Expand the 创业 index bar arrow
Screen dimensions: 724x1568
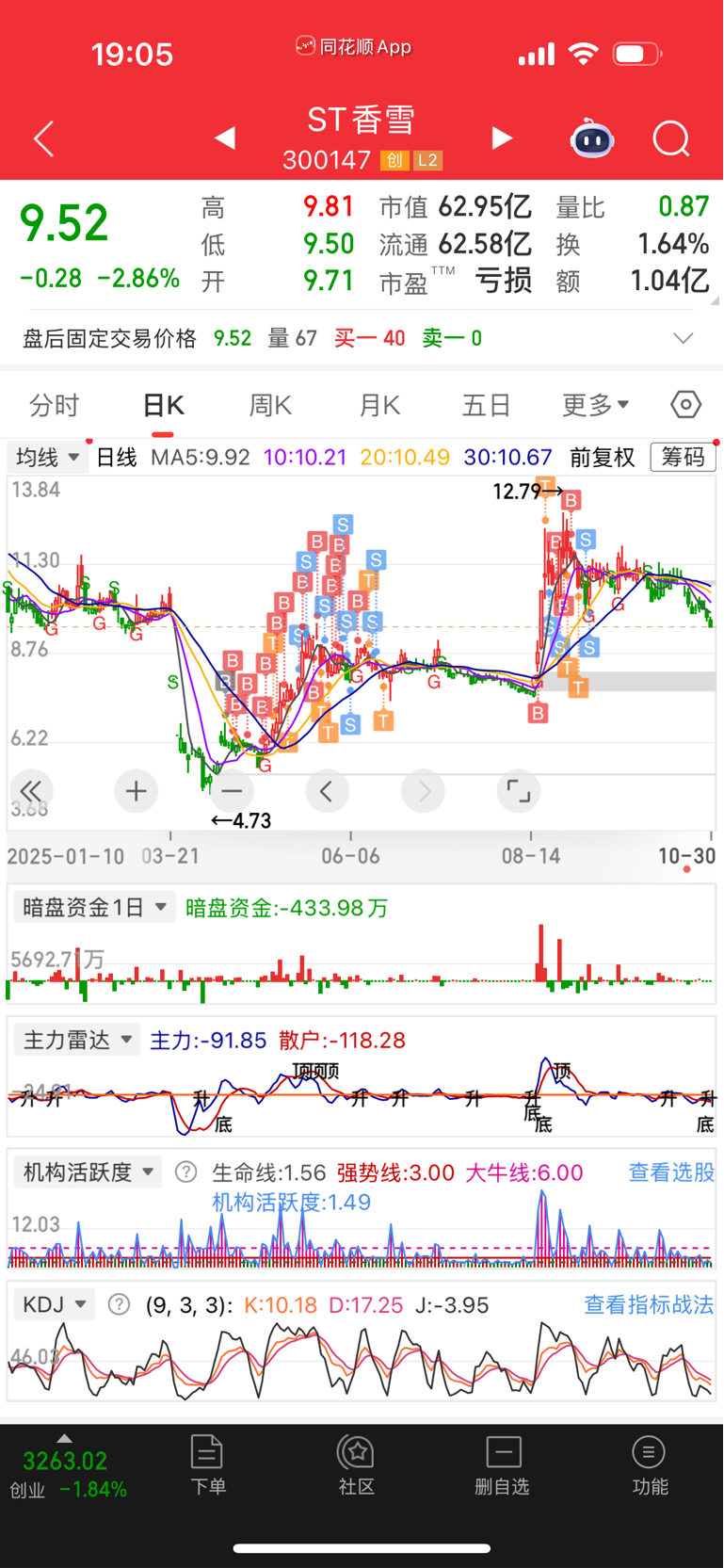coord(64,1438)
